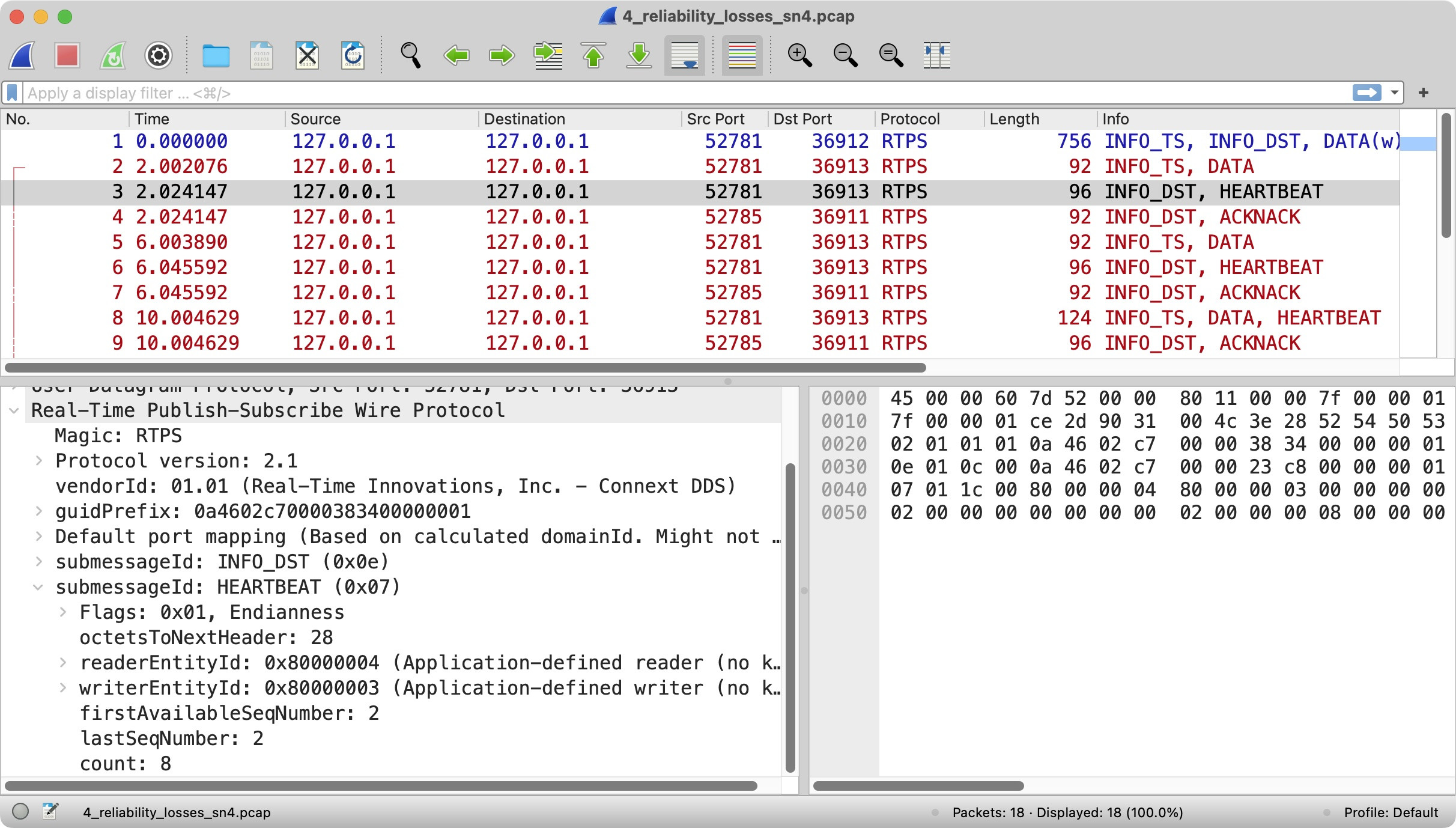Toggle auto-scroll in live capture
This screenshot has height=828, width=1456.
(x=684, y=55)
